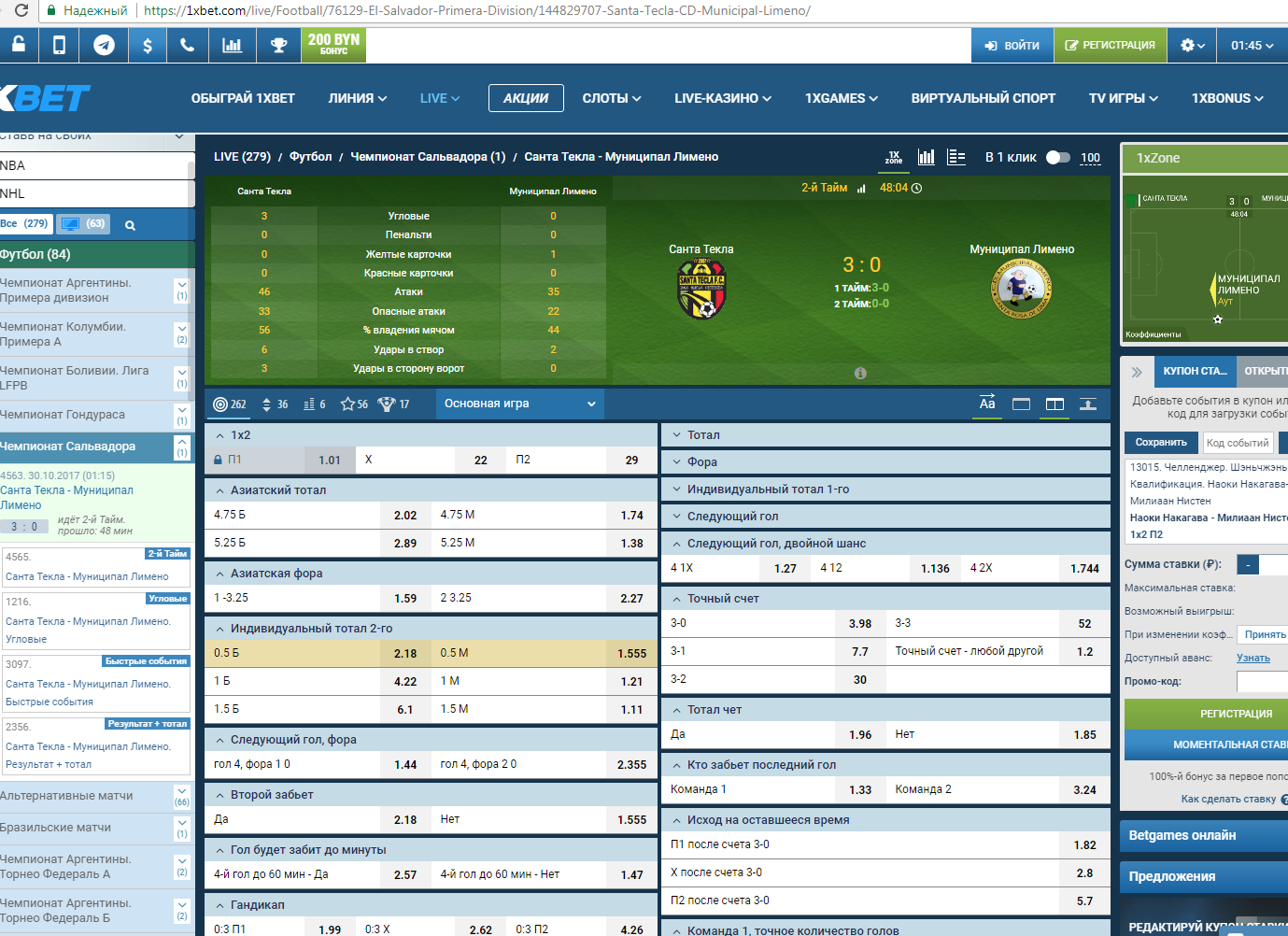The width and height of the screenshot is (1288, 936).
Task: Open the bar chart statistics icon in top bar
Action: (232, 44)
